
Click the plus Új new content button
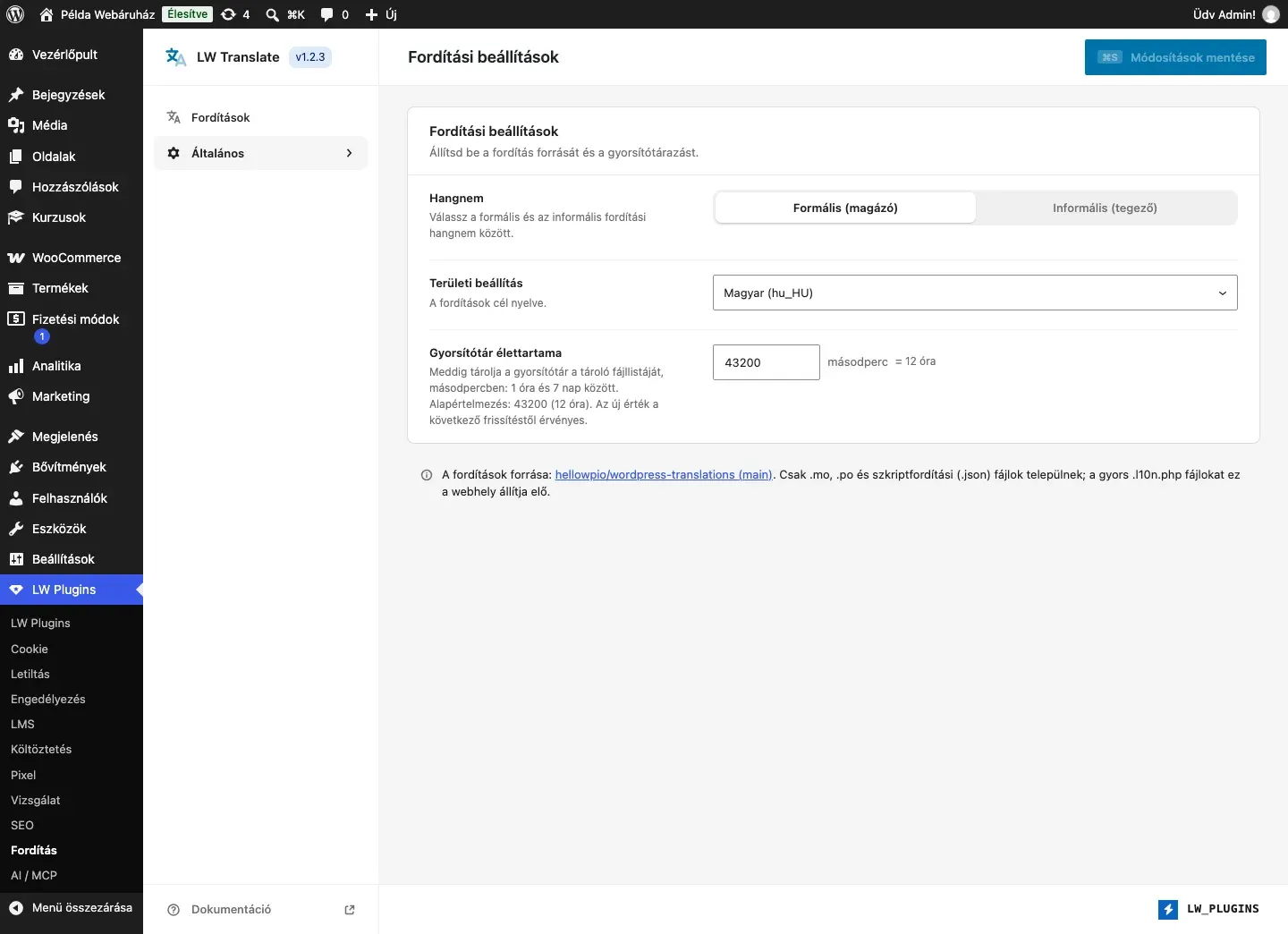[381, 14]
